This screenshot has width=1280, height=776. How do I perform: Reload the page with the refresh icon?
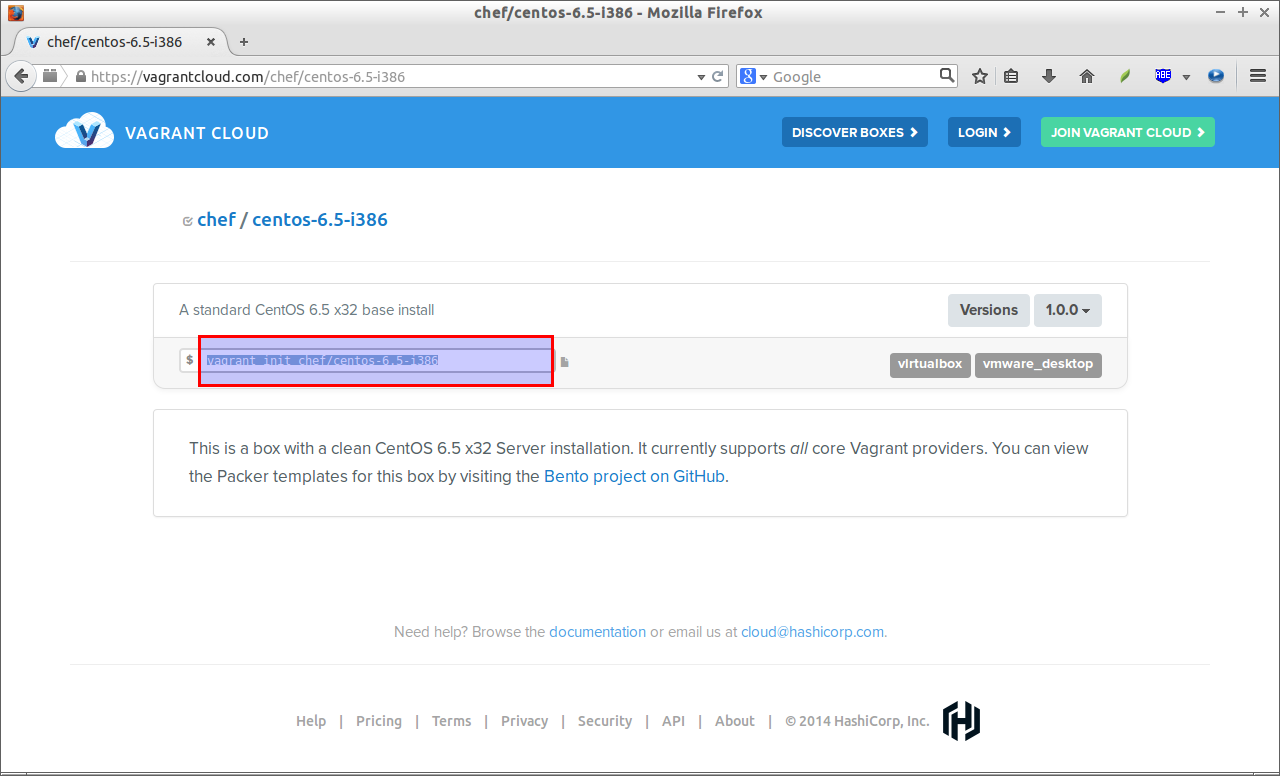click(718, 76)
